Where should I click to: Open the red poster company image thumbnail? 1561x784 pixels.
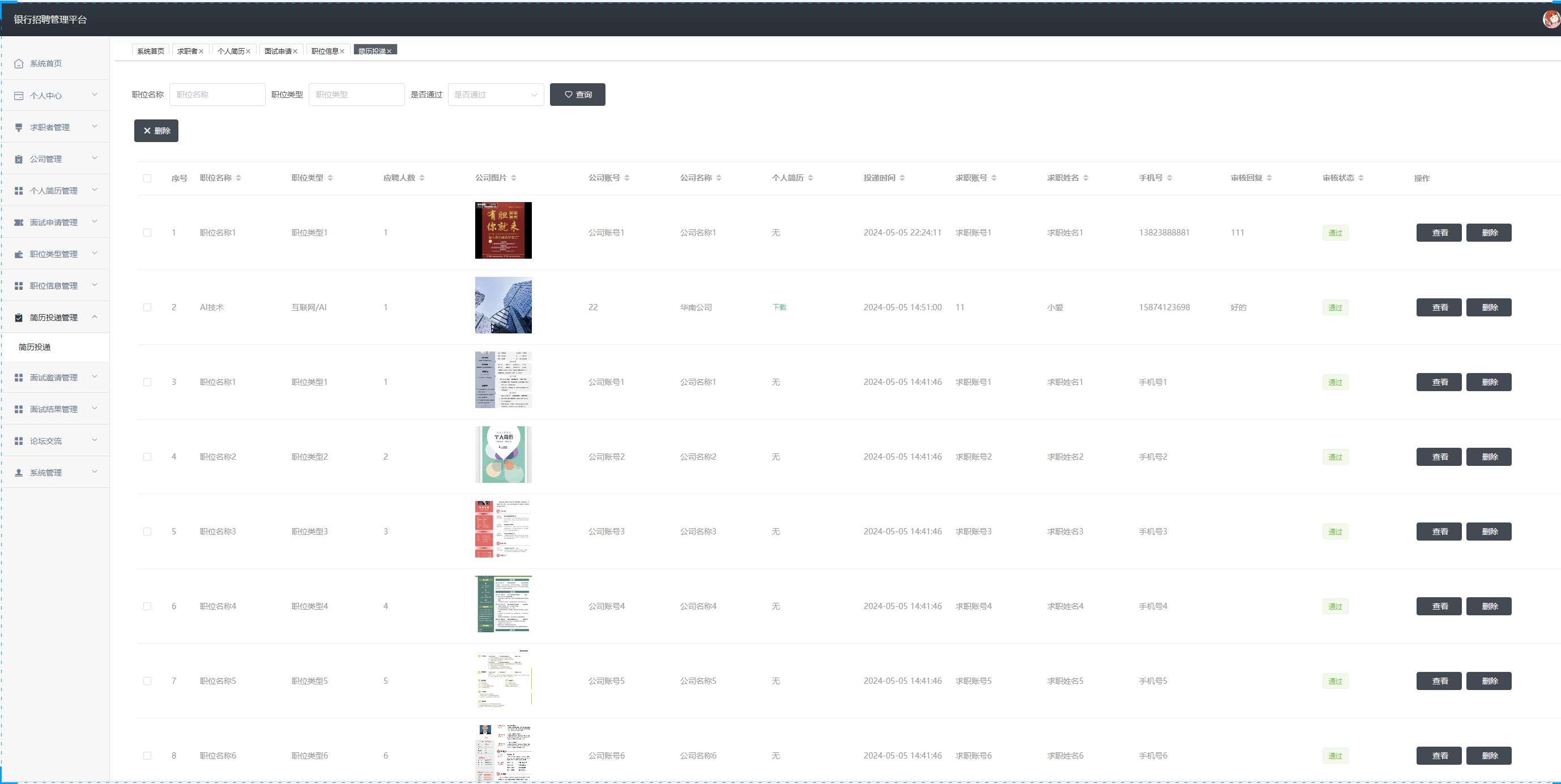(504, 230)
